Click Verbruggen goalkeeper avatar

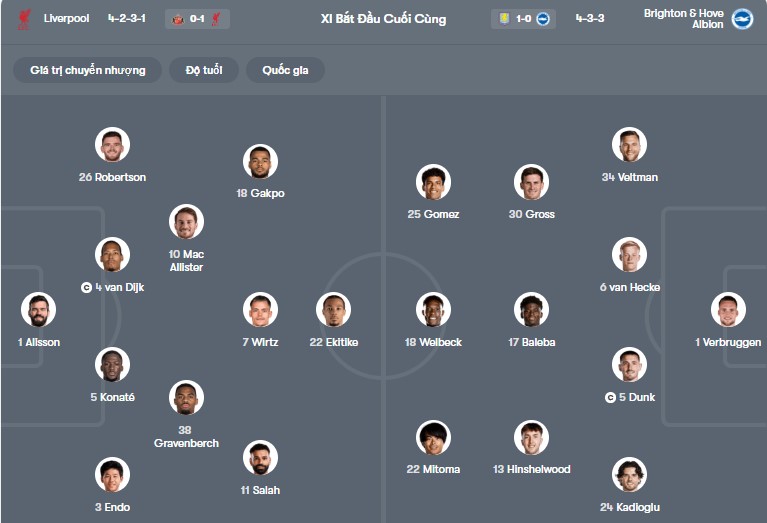728,310
